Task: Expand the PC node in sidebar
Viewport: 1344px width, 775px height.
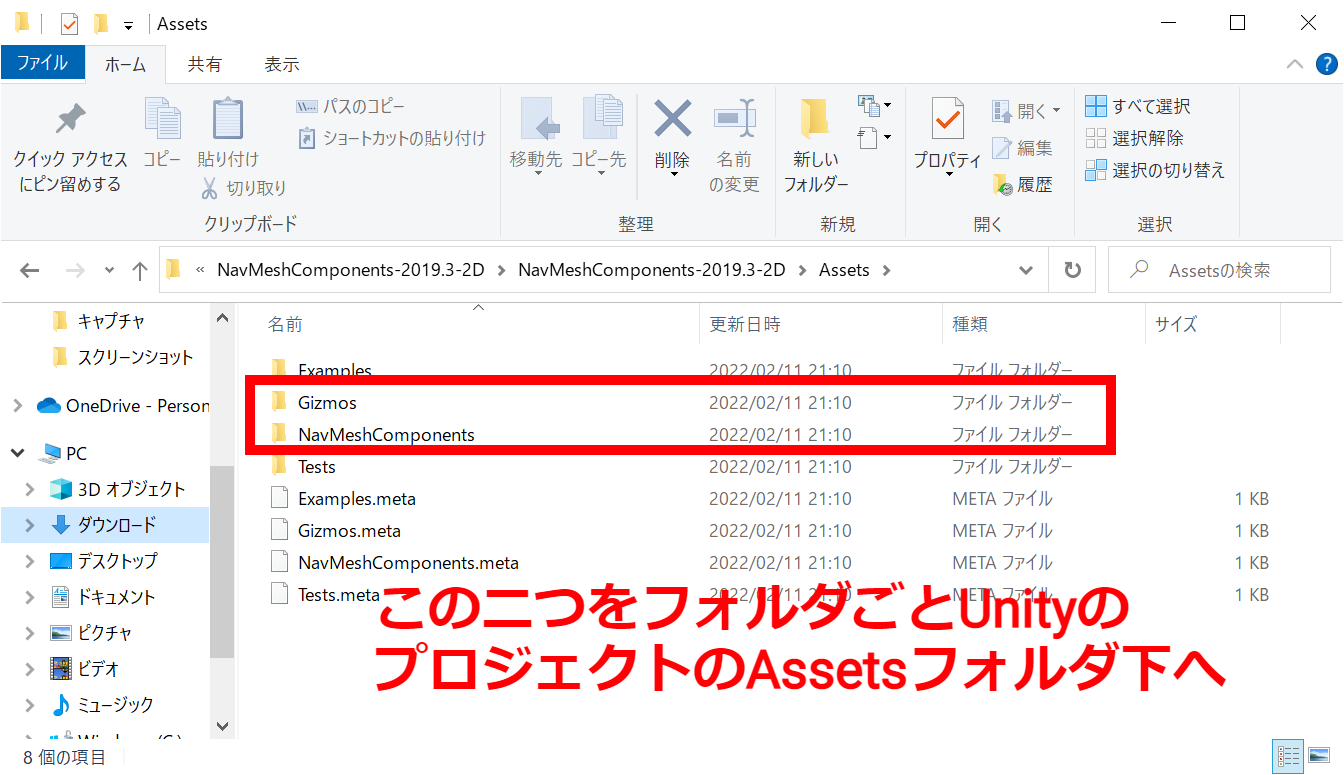Action: coord(18,452)
